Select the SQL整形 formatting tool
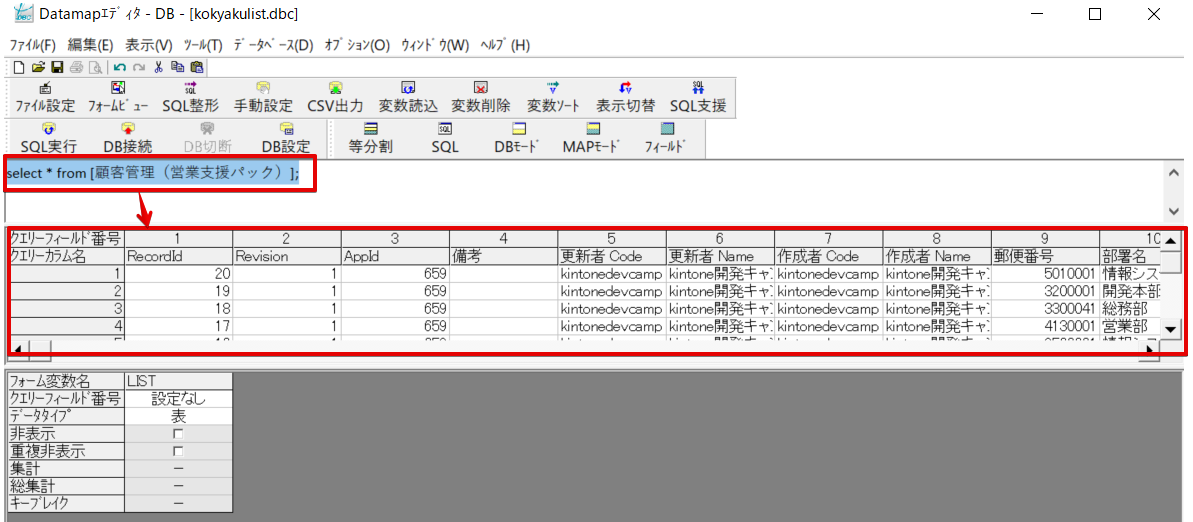This screenshot has width=1193, height=522. coord(190,97)
